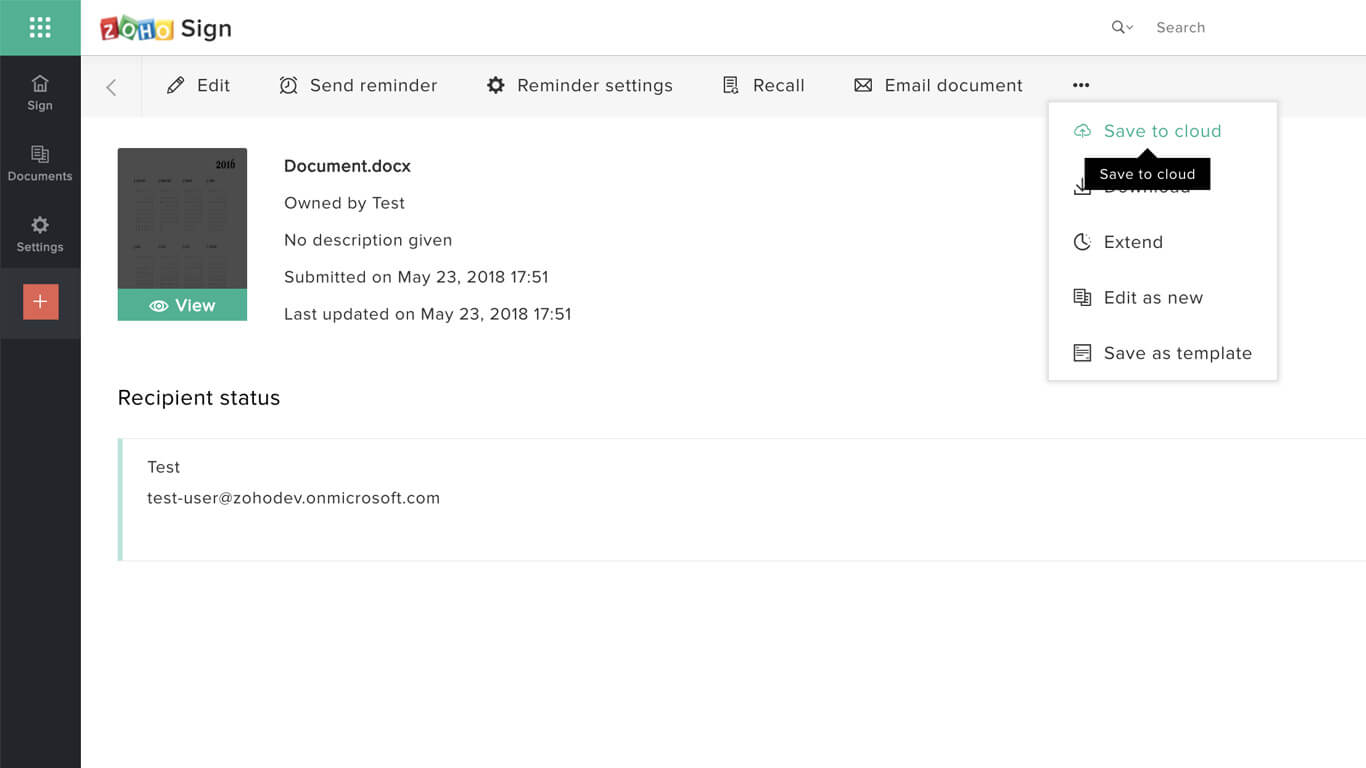The image size is (1366, 768).
Task: Select Edit as new menu entry
Action: click(1163, 298)
